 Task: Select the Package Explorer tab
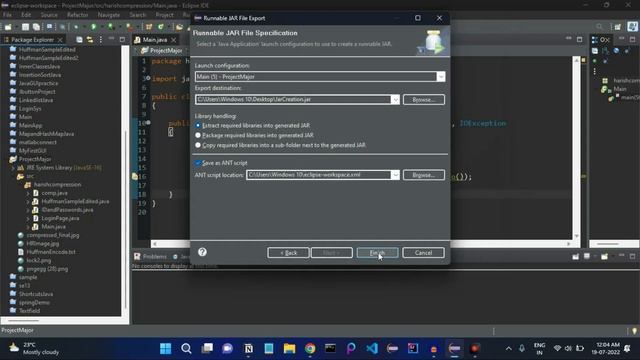32,40
